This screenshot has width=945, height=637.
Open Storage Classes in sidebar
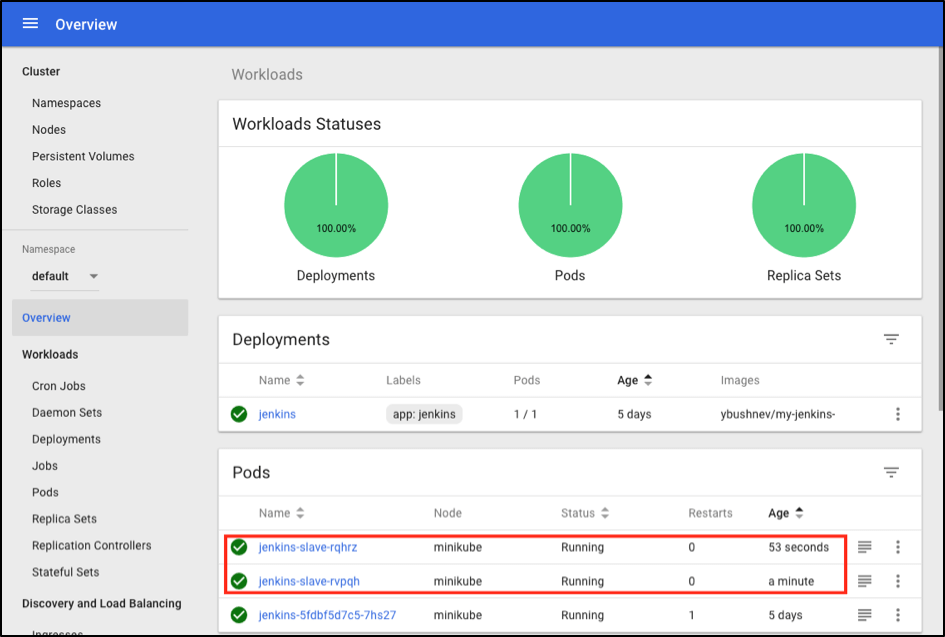(74, 210)
